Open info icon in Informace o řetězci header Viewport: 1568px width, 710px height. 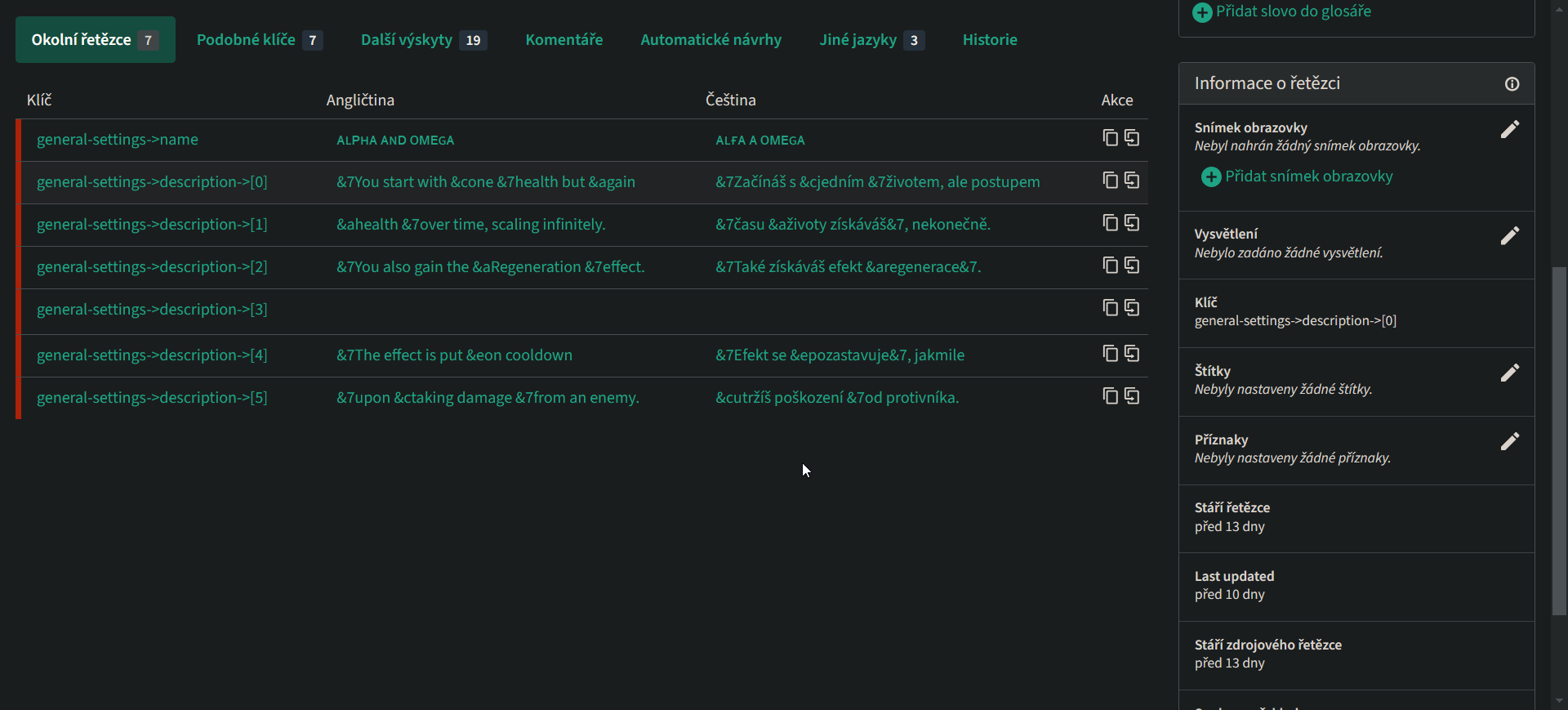(1512, 84)
